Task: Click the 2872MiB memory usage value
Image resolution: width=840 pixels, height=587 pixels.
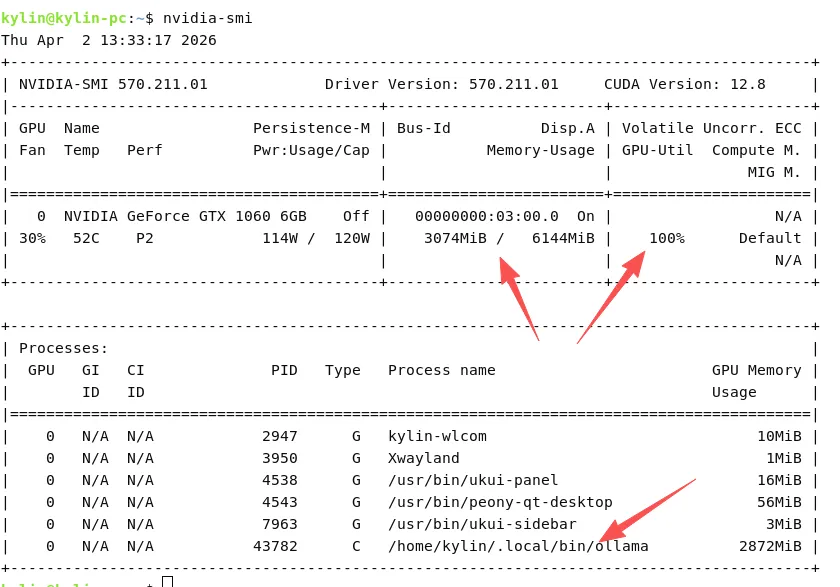Action: (x=770, y=546)
